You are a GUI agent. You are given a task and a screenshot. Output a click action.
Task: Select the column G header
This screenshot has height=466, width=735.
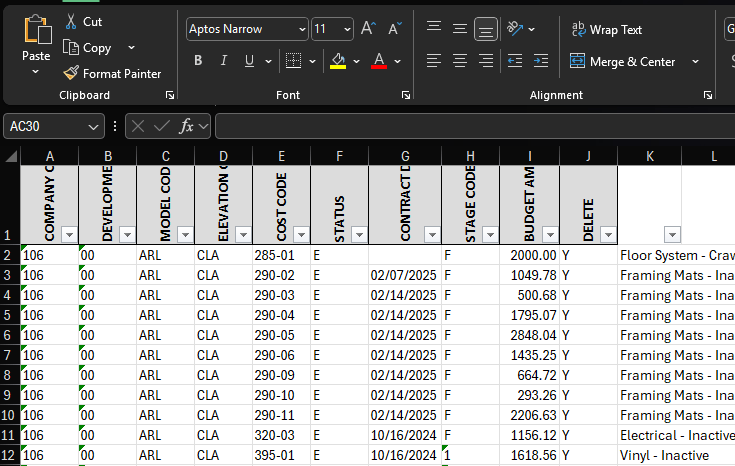(405, 156)
